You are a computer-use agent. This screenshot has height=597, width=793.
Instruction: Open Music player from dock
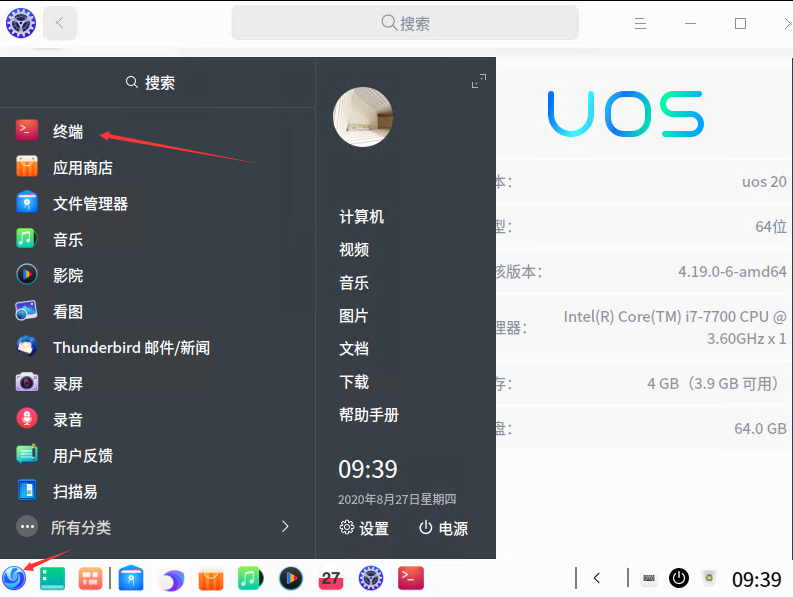(x=250, y=578)
